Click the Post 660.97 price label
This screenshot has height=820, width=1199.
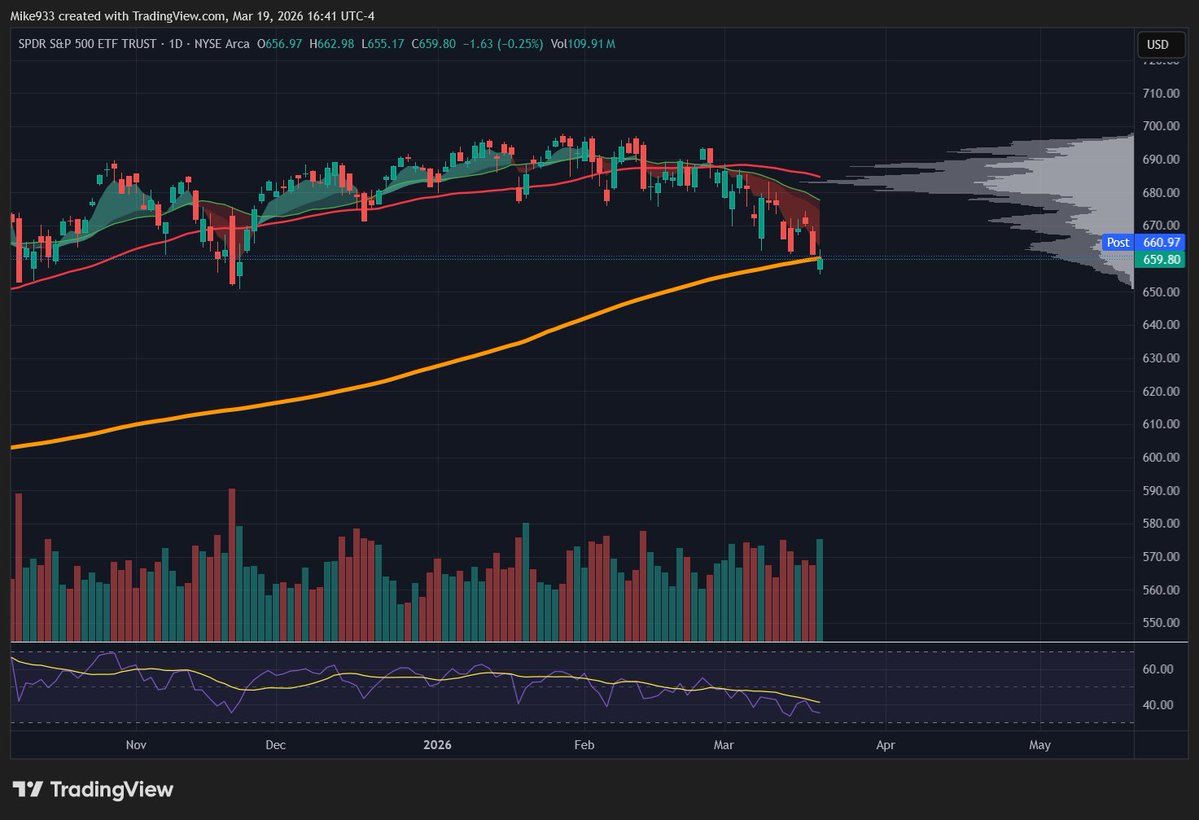pyautogui.click(x=1143, y=242)
